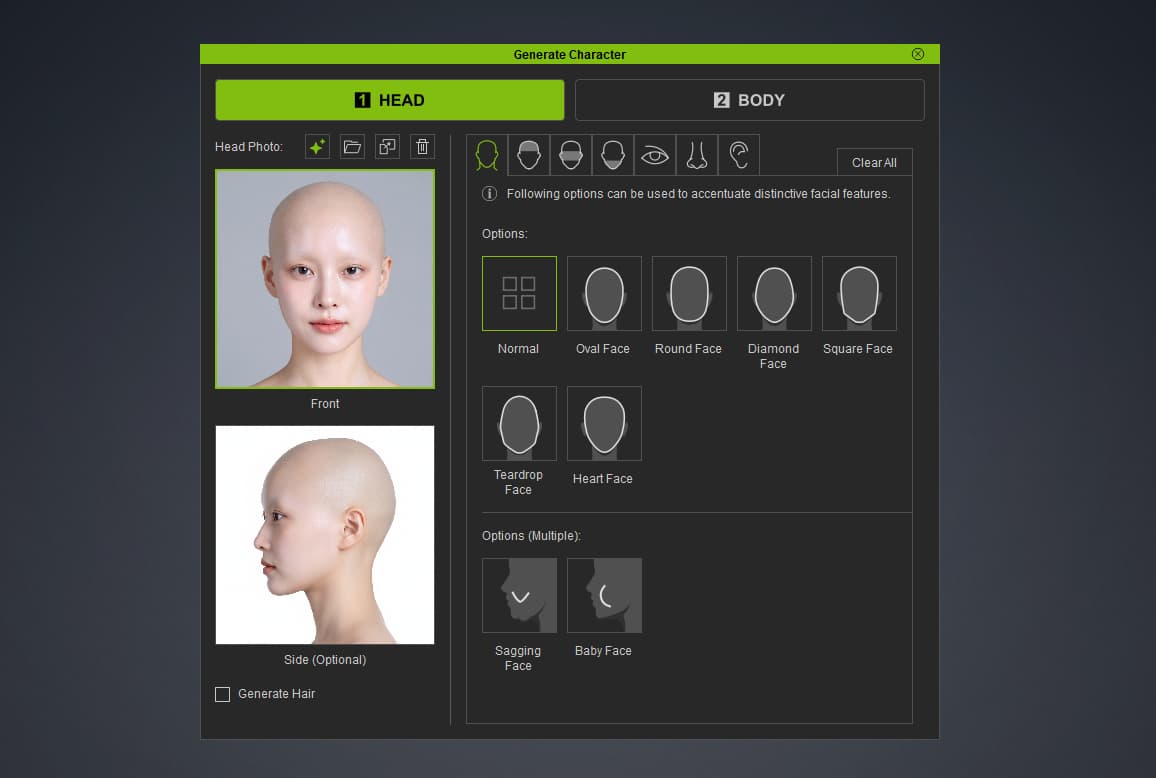Enable the Generate Hair checkbox
This screenshot has width=1156, height=778.
[x=223, y=694]
